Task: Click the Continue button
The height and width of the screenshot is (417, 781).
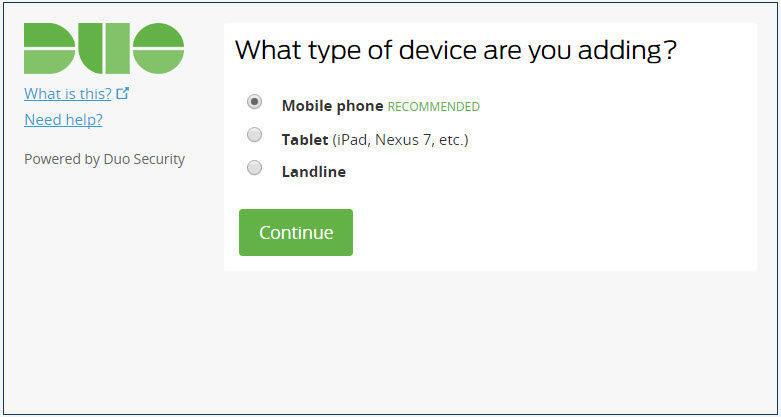Action: click(296, 233)
